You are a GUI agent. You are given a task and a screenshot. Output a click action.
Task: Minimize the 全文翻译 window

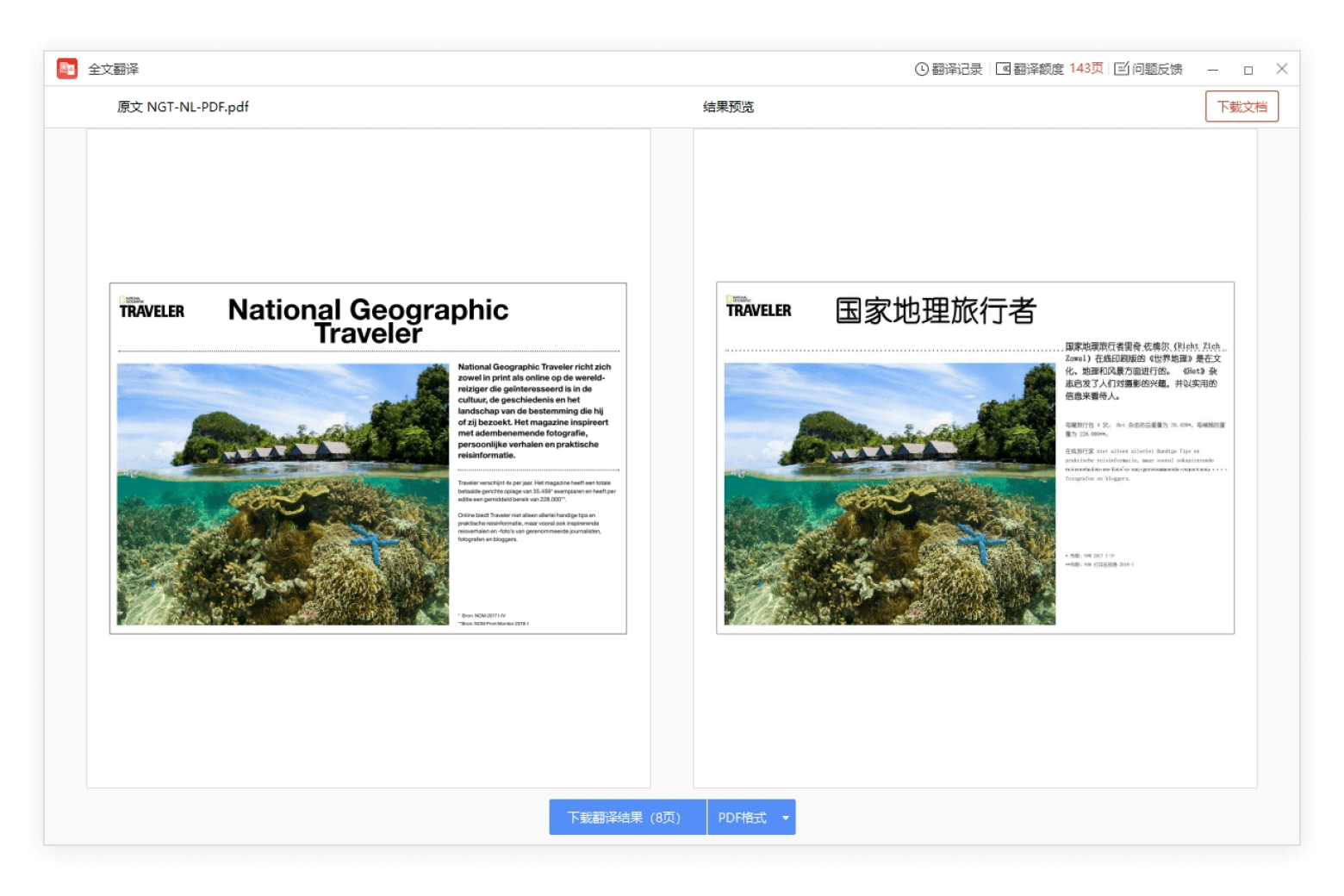pyautogui.click(x=1212, y=69)
